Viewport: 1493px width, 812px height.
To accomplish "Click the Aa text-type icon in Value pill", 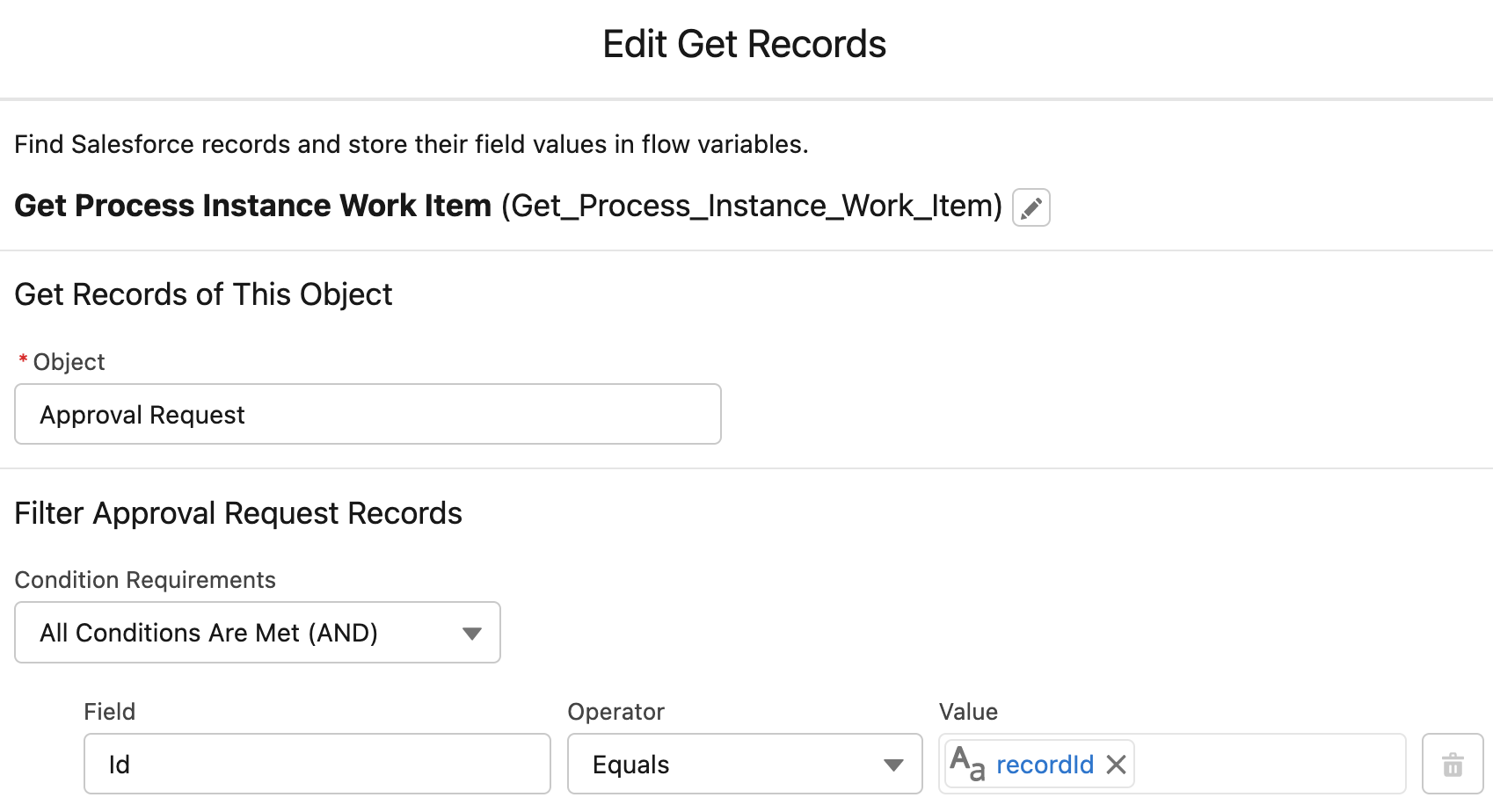I will 967,764.
